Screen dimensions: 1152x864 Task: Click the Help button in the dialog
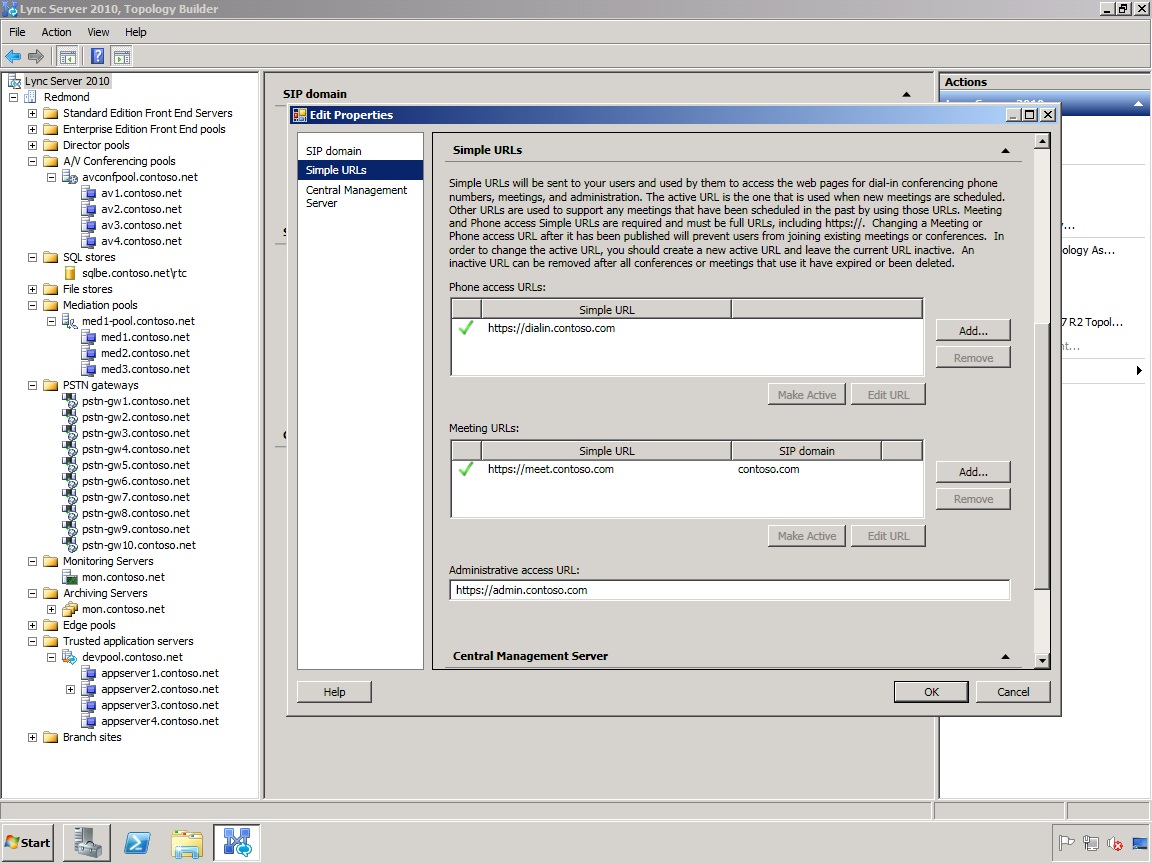pos(334,692)
